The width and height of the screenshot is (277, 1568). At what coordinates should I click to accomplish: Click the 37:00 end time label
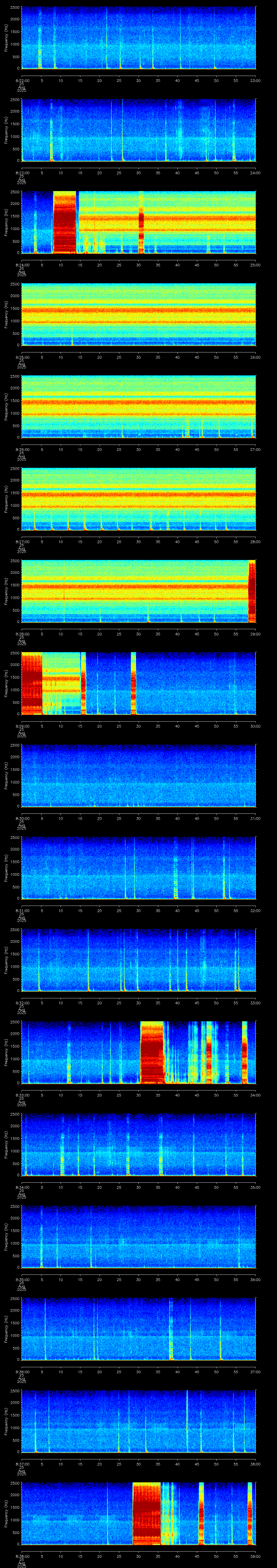pyautogui.click(x=255, y=1373)
